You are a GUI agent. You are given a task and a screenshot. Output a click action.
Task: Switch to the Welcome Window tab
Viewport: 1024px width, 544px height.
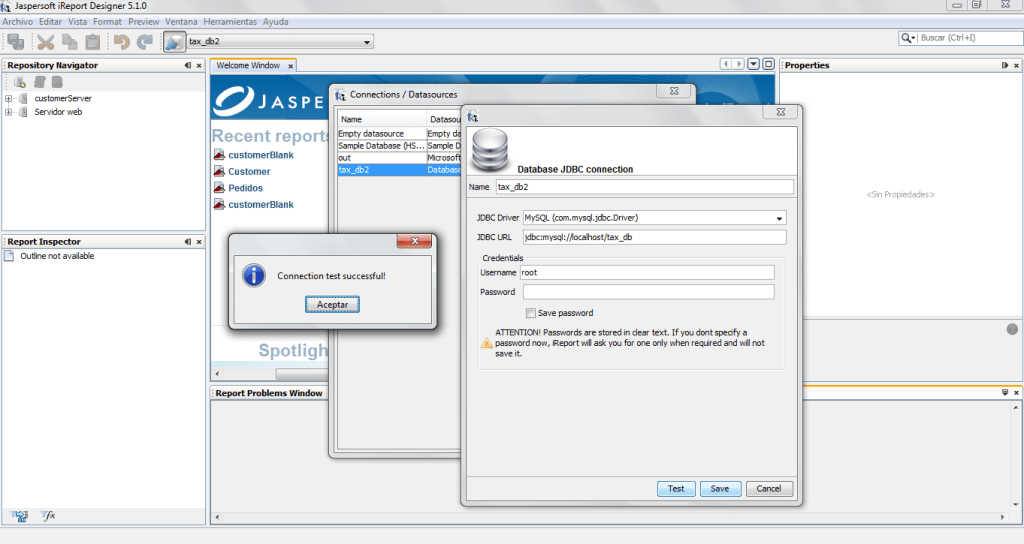click(248, 65)
